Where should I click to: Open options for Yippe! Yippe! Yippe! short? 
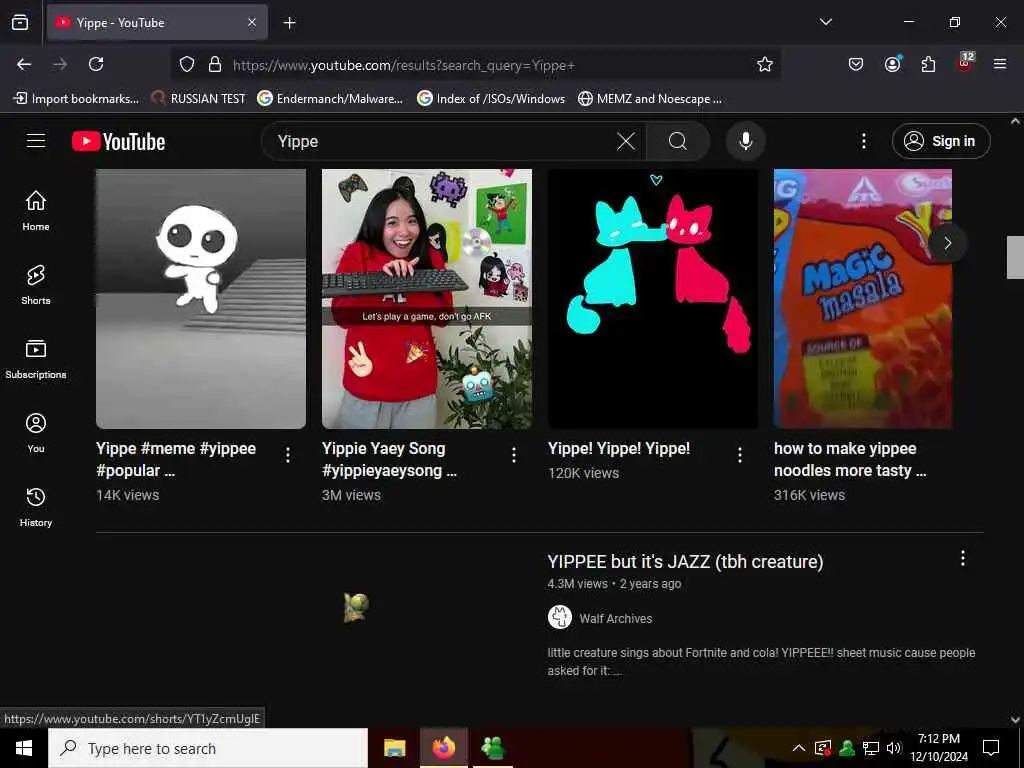(740, 455)
